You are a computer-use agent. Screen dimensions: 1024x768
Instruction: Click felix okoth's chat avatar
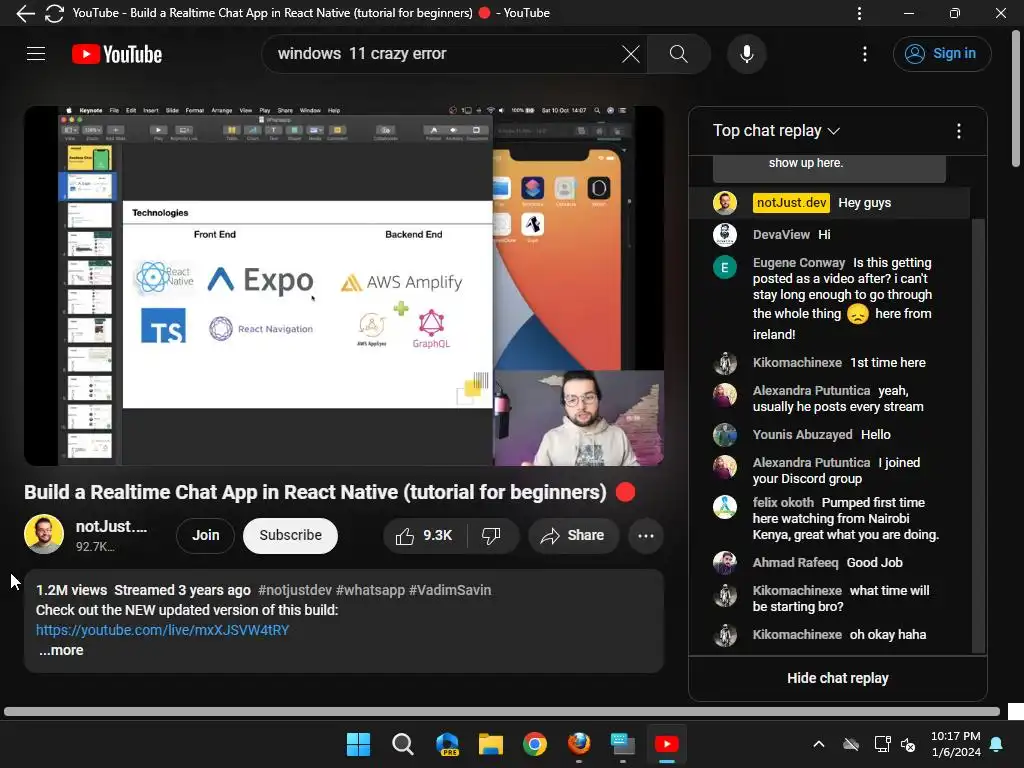point(725,507)
